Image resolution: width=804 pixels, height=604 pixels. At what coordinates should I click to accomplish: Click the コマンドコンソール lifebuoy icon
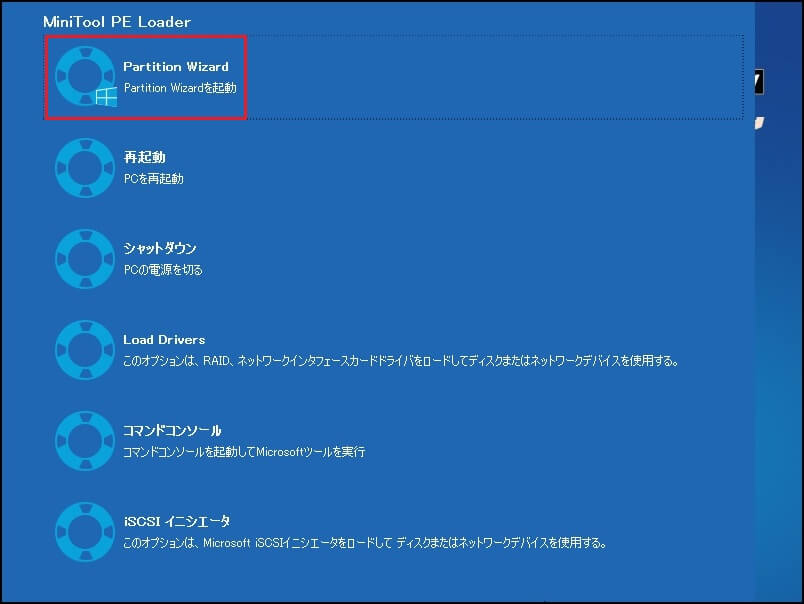pos(85,440)
